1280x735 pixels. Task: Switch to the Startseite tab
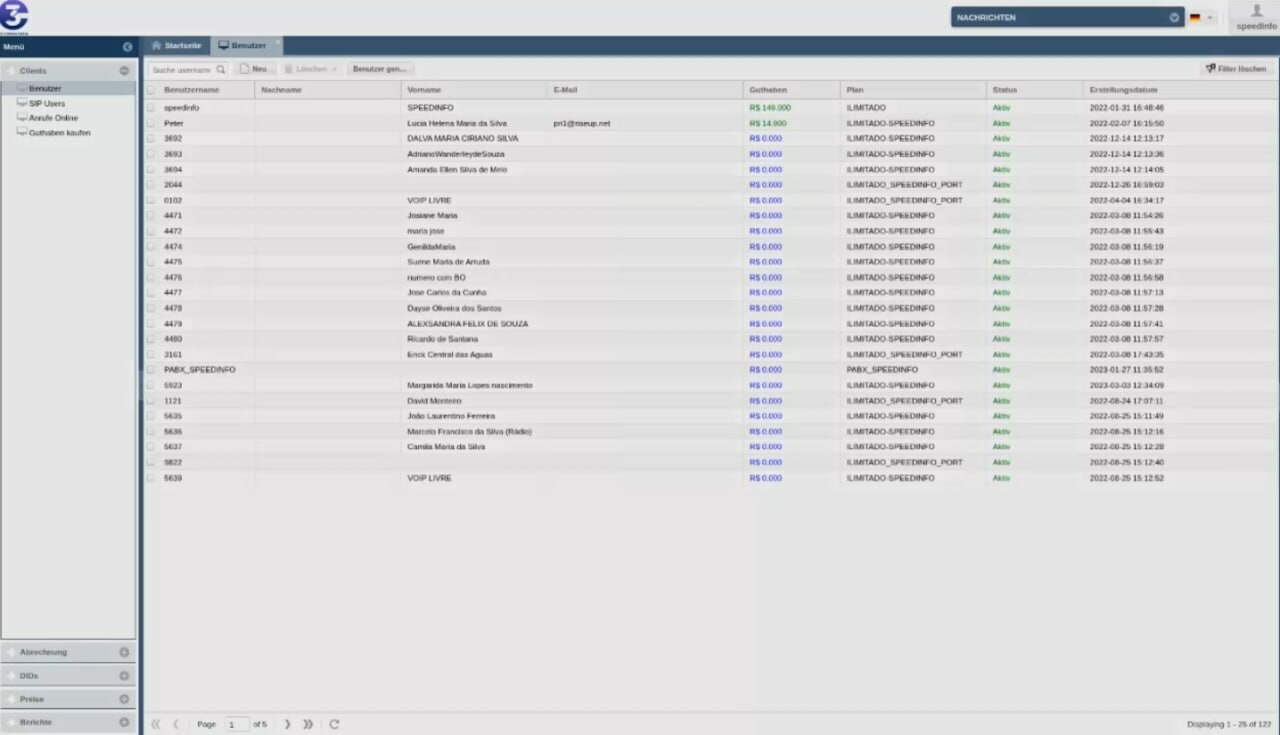pos(176,46)
